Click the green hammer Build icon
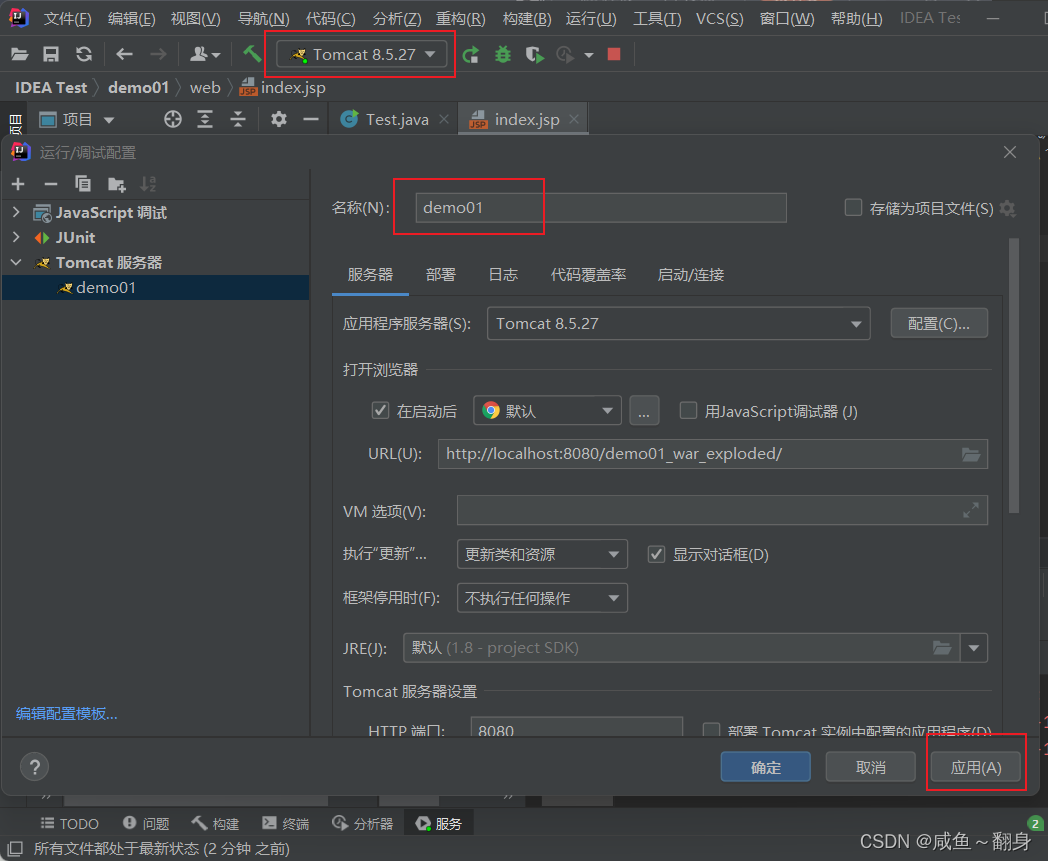 coord(252,53)
